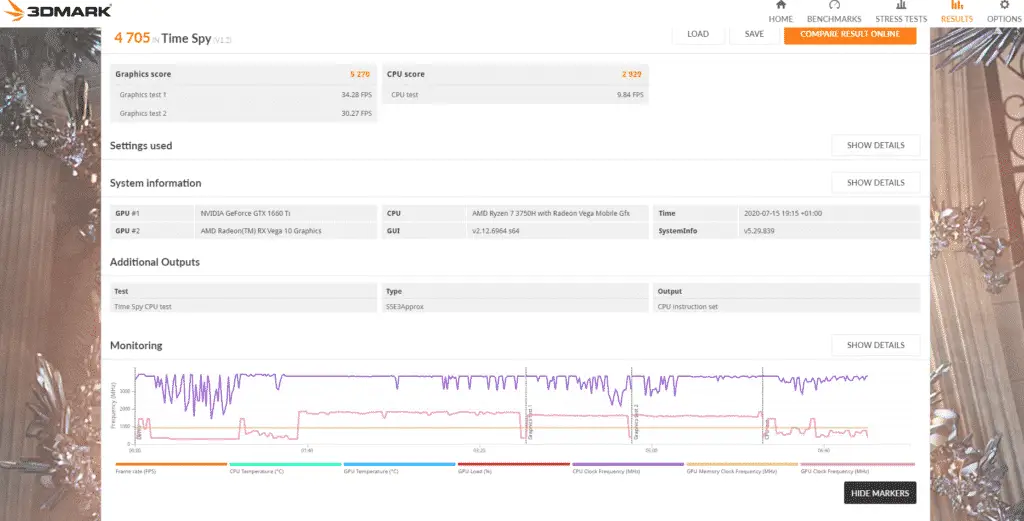Screen dimensions: 1024x521
Task: Click the CPU score value 2 929
Action: coord(632,74)
